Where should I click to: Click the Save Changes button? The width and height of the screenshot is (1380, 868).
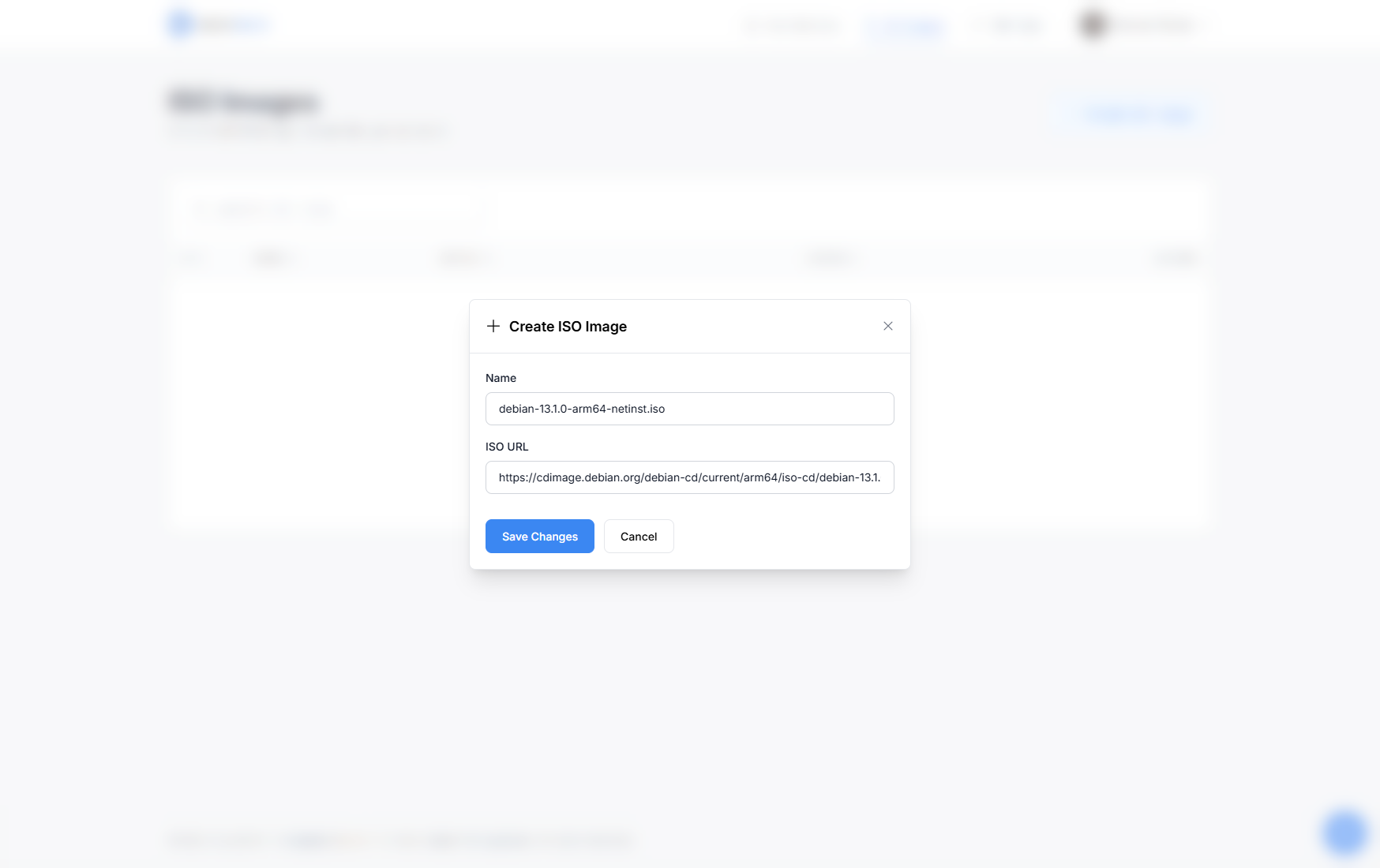pyautogui.click(x=539, y=536)
